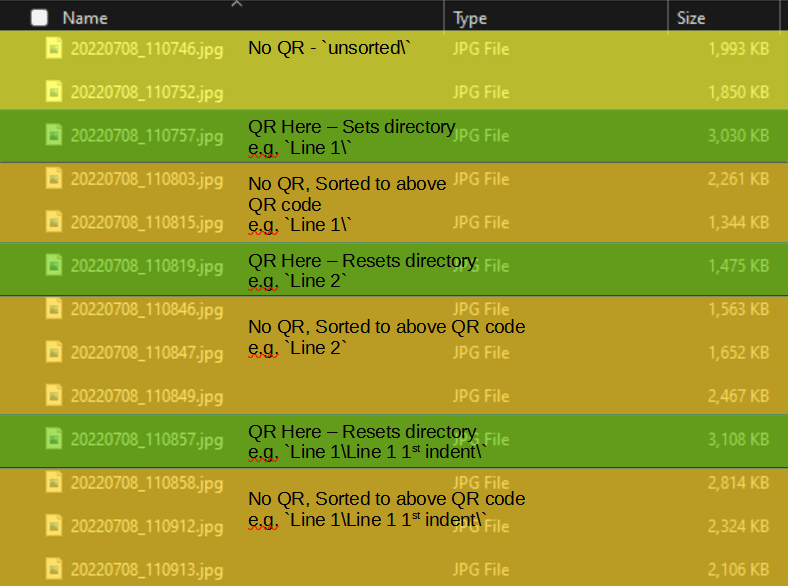The width and height of the screenshot is (788, 586).
Task: Click the JPG icon for 20220708_110757.jpg
Action: [x=54, y=135]
